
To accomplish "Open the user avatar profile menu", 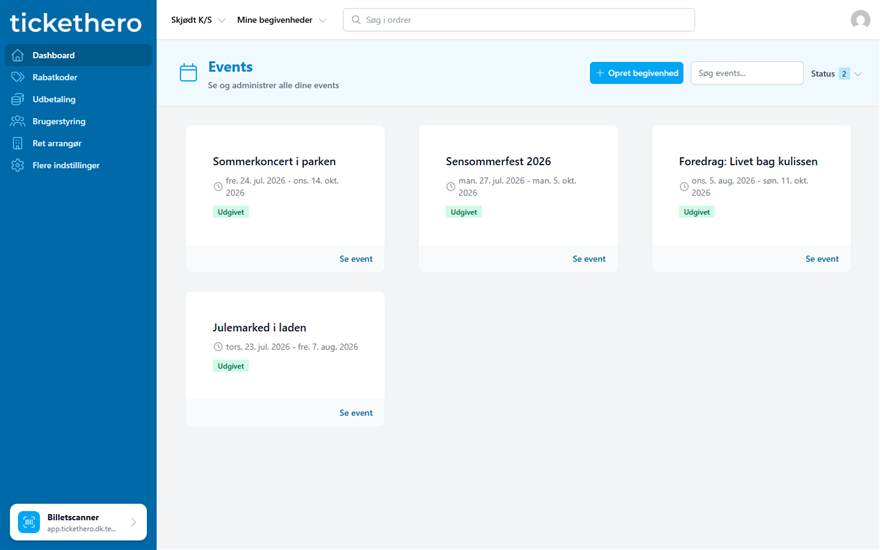I will click(x=860, y=20).
